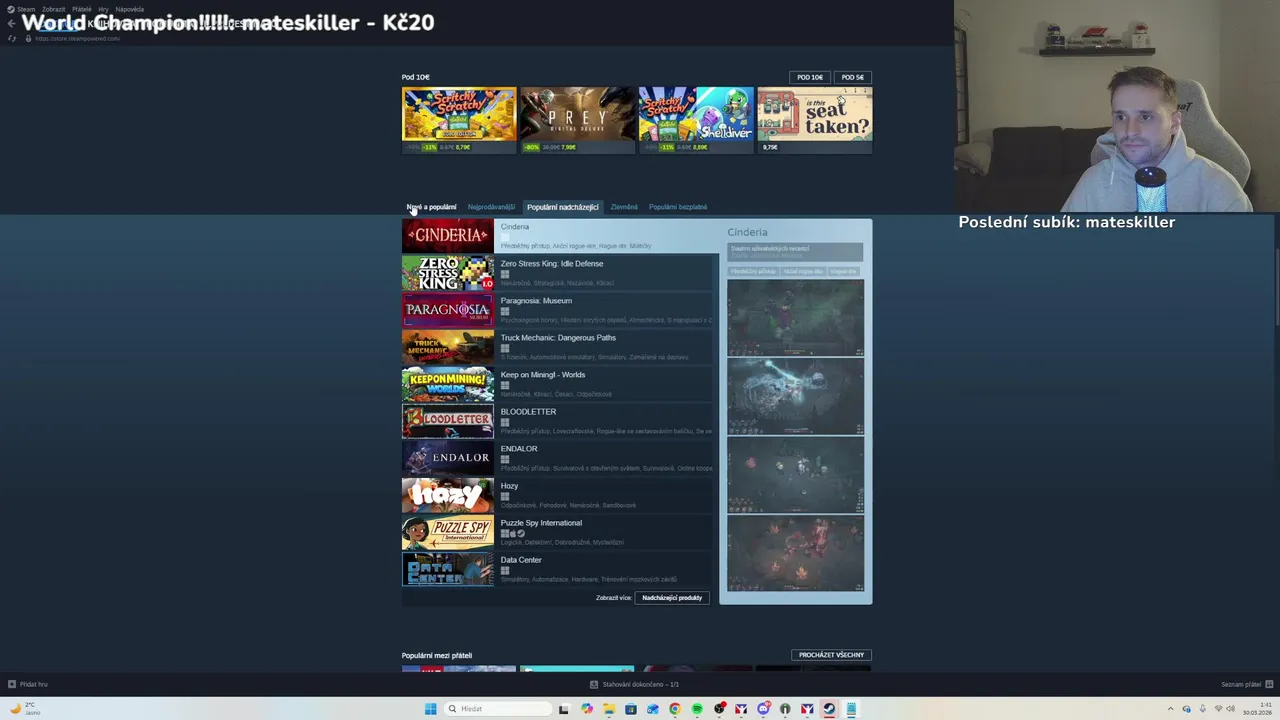Viewport: 1280px width, 720px height.
Task: Open Scritchy Scratchy Shelldiver bundle capsule
Action: 696,120
